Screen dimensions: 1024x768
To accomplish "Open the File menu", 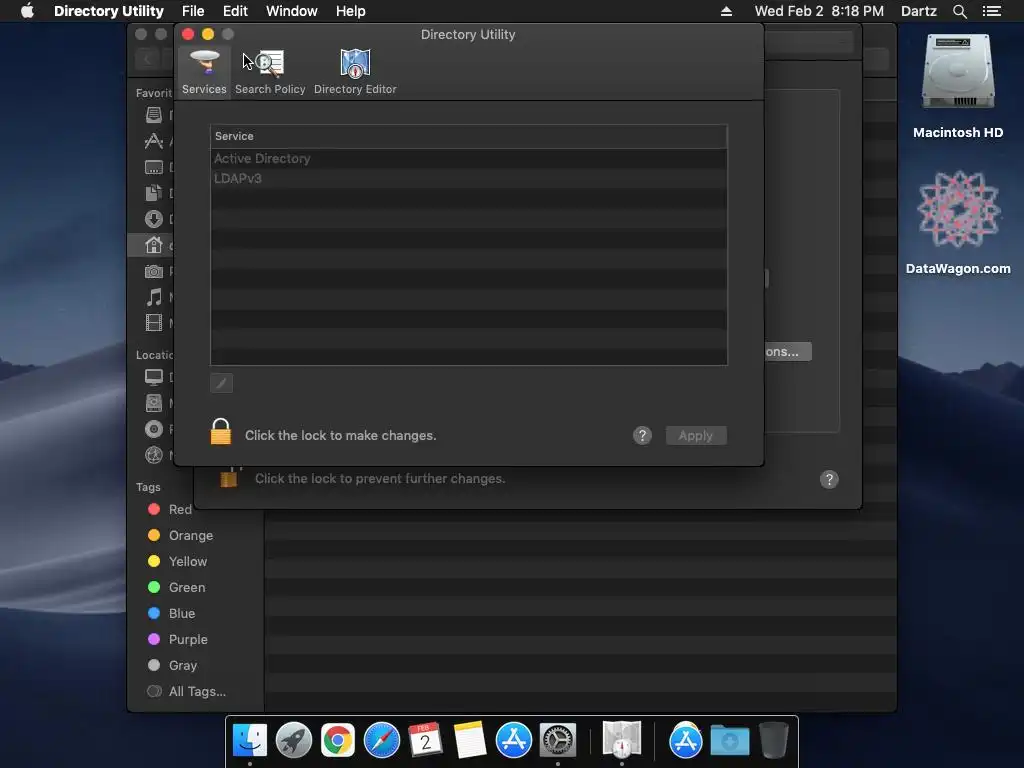I will (193, 11).
